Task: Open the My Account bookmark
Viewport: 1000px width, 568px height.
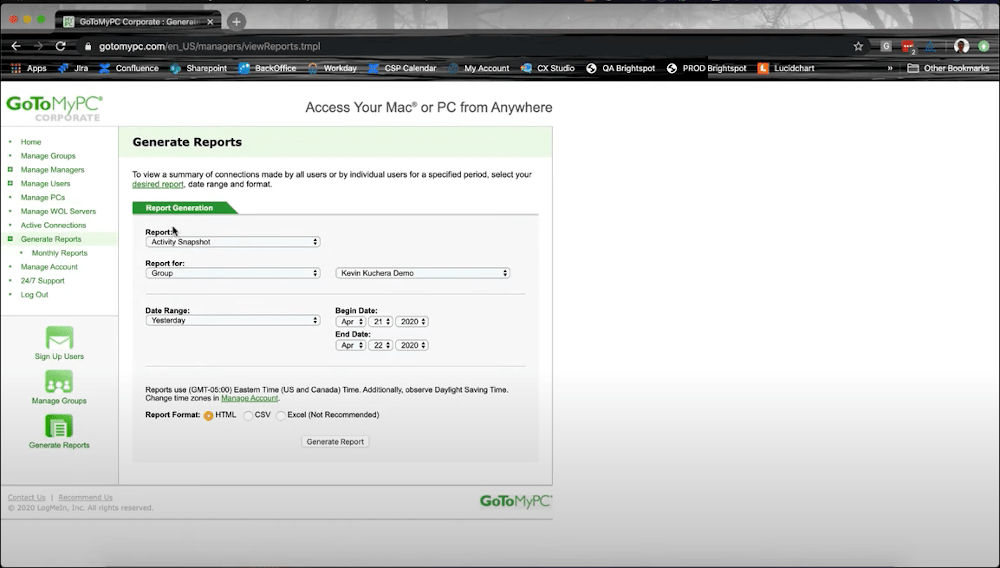Action: [479, 68]
